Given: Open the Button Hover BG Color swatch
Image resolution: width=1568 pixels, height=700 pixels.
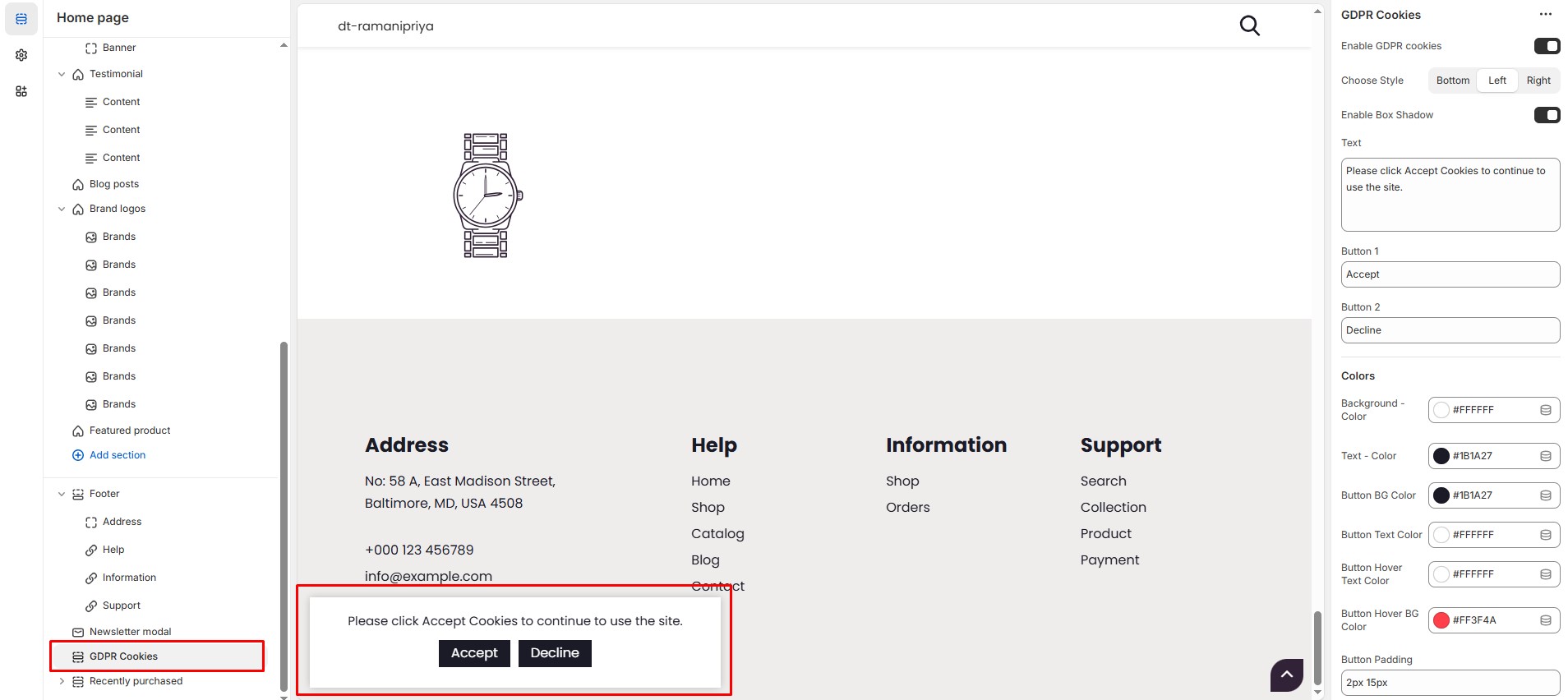Looking at the screenshot, I should [x=1441, y=620].
